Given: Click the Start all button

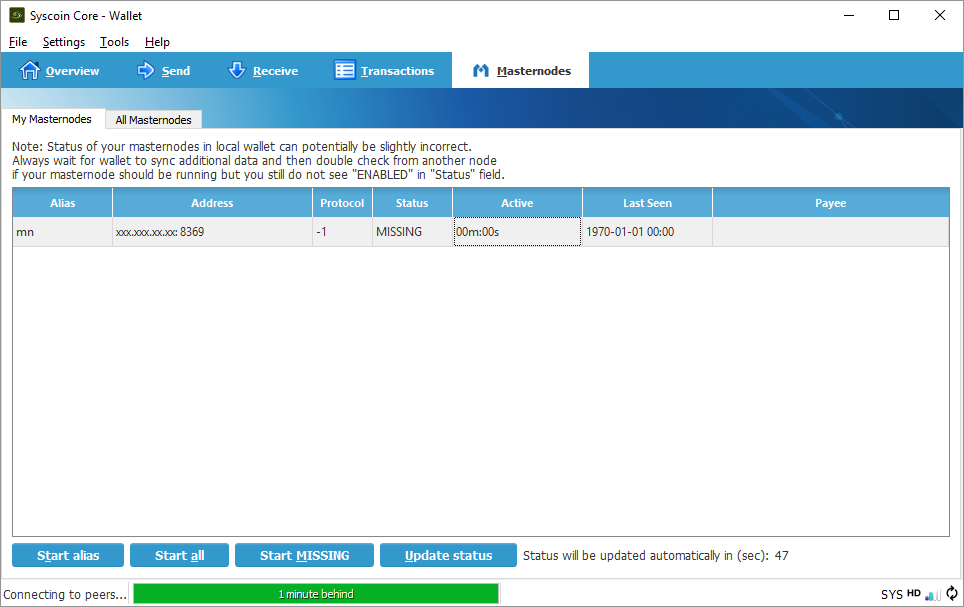Looking at the screenshot, I should click(180, 555).
